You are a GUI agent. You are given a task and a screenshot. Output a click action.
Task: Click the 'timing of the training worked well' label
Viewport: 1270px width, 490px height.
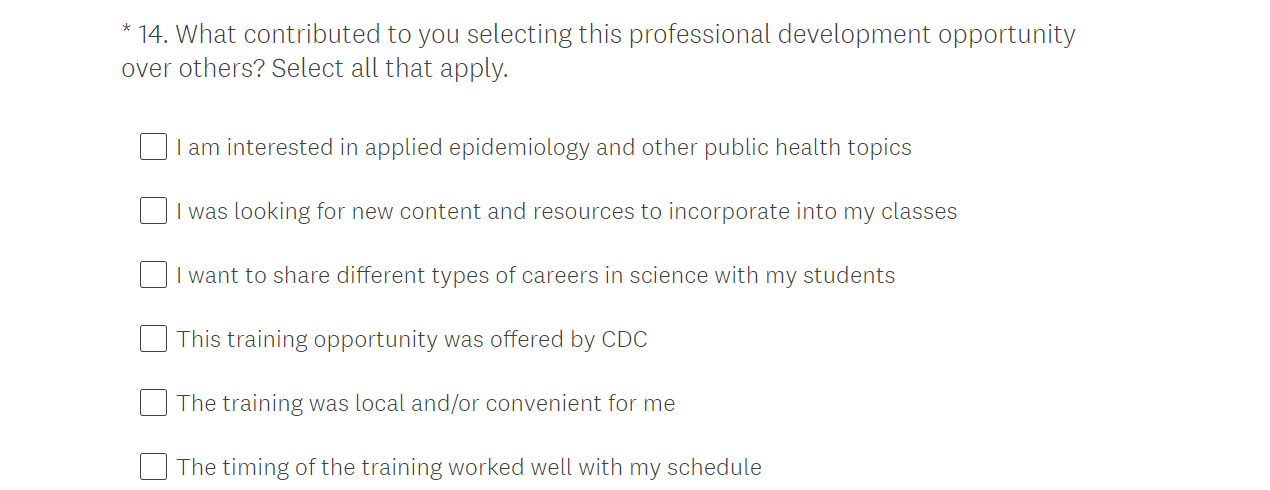[x=468, y=468]
